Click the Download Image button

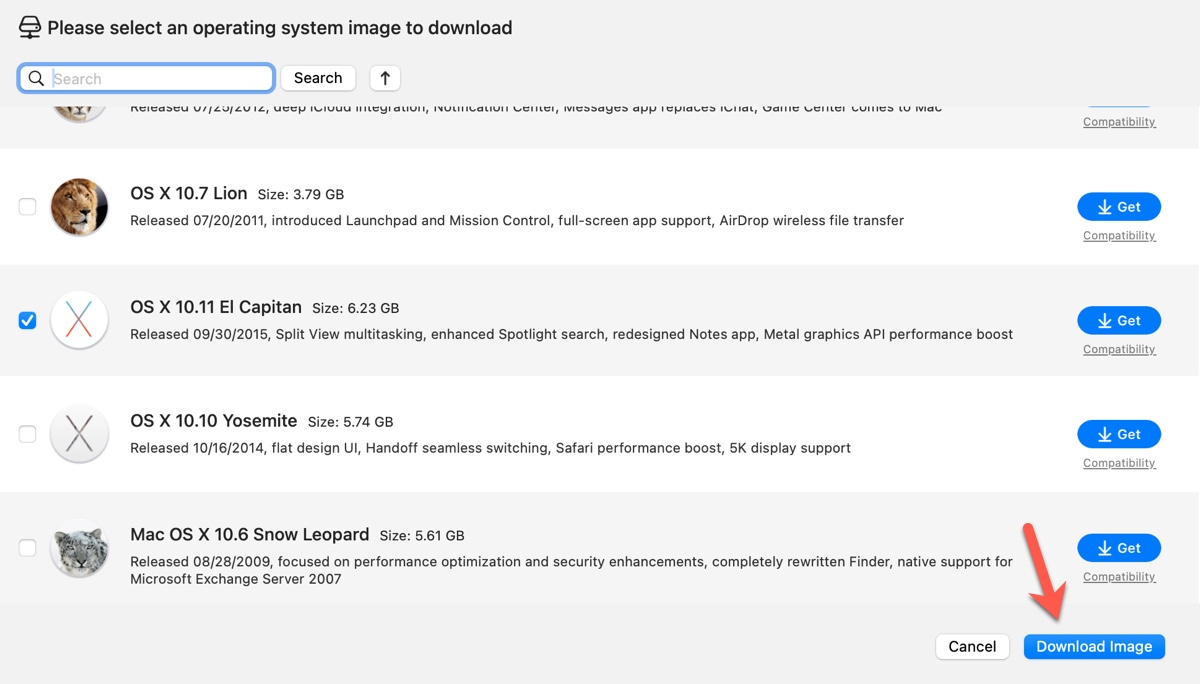pos(1094,647)
